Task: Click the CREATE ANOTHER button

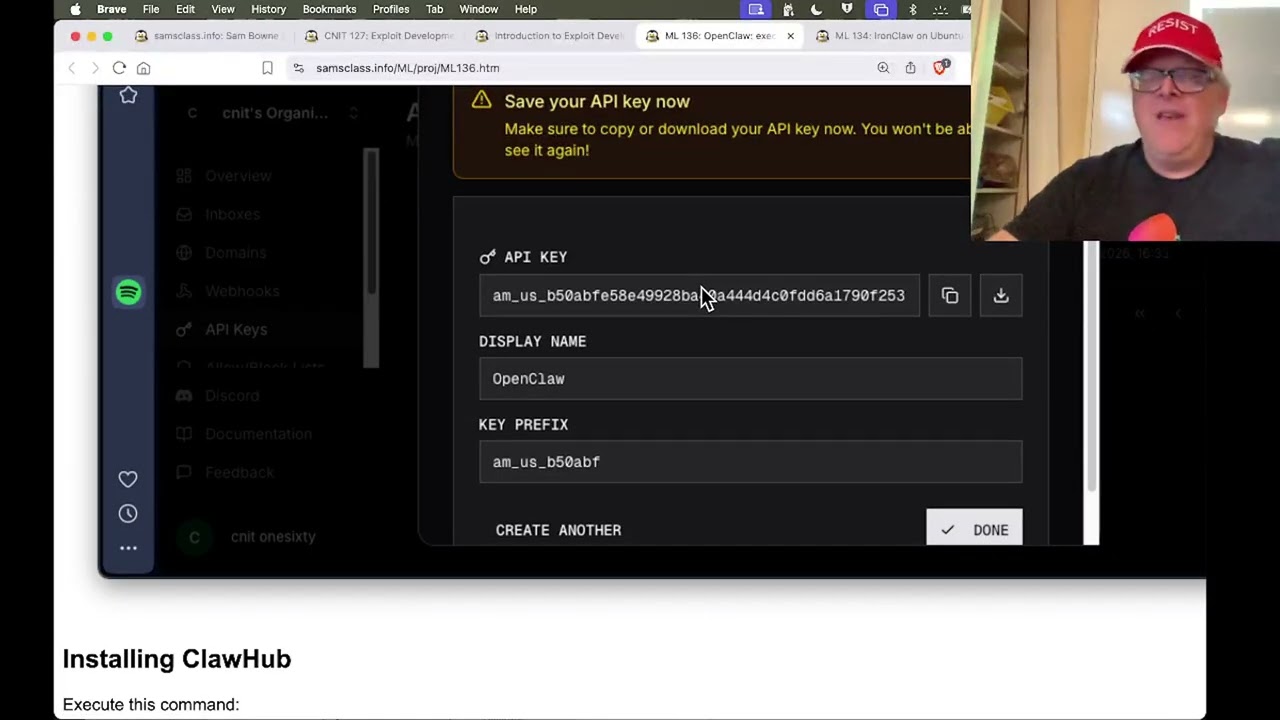Action: point(558,530)
